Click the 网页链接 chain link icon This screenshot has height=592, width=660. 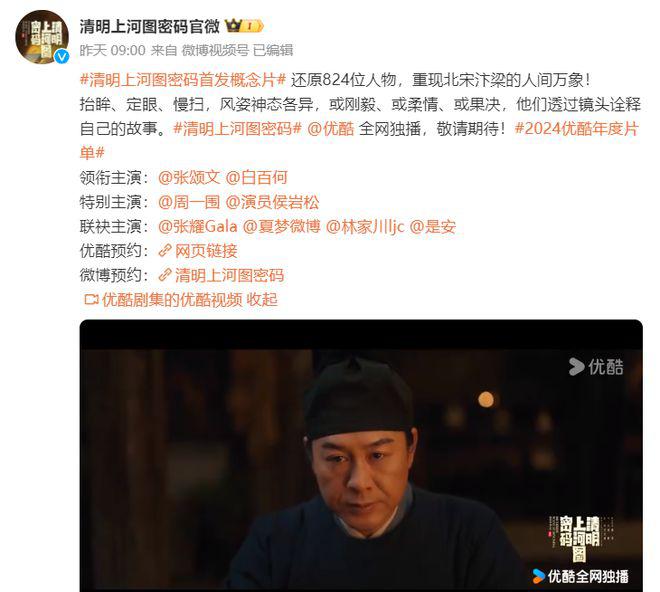(165, 251)
